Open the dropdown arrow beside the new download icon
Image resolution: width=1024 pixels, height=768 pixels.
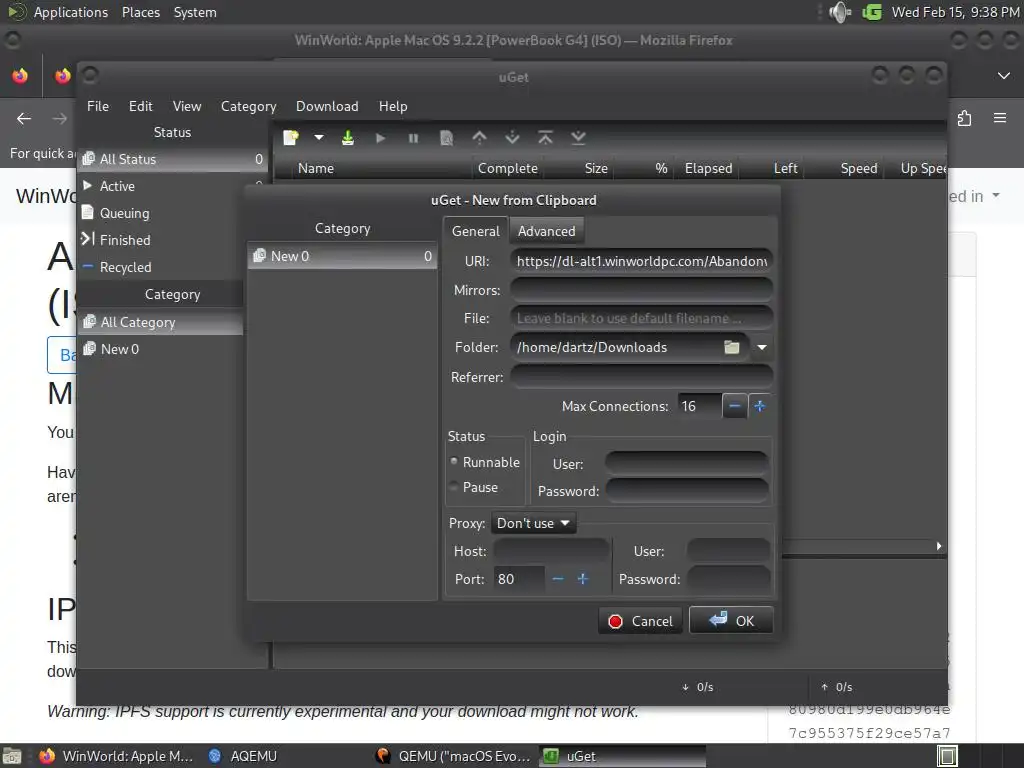pos(319,138)
